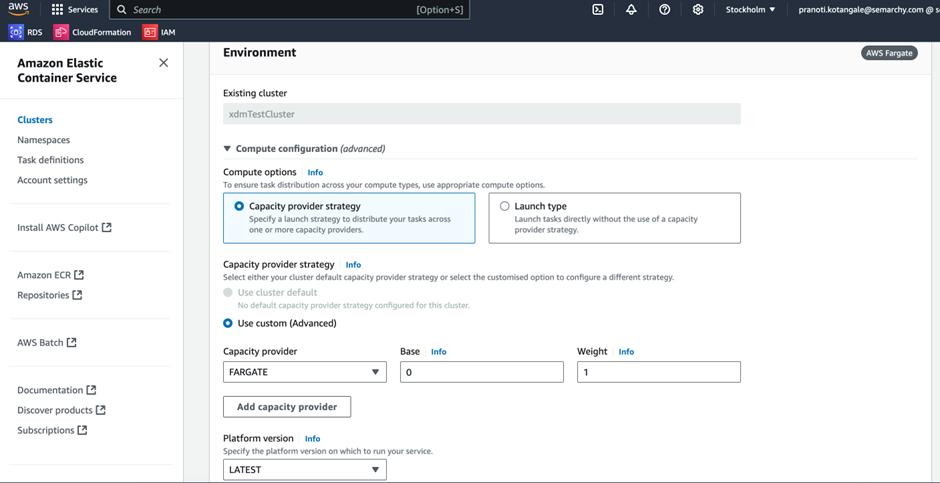Select Use cluster default radio button
940x483 pixels.
click(228, 292)
